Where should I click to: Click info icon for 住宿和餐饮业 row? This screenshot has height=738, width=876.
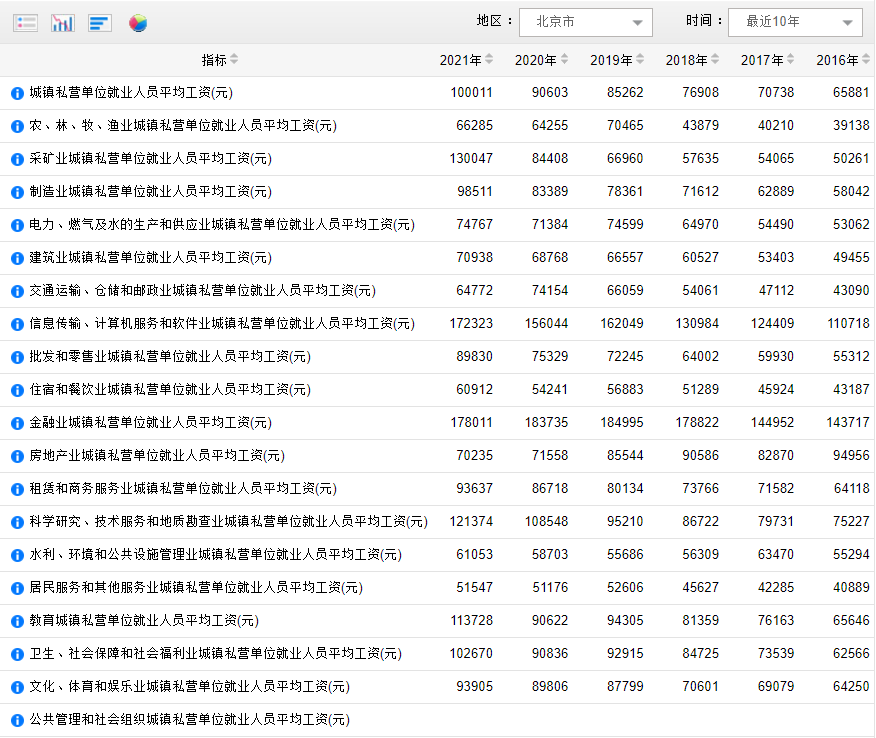pyautogui.click(x=17, y=390)
